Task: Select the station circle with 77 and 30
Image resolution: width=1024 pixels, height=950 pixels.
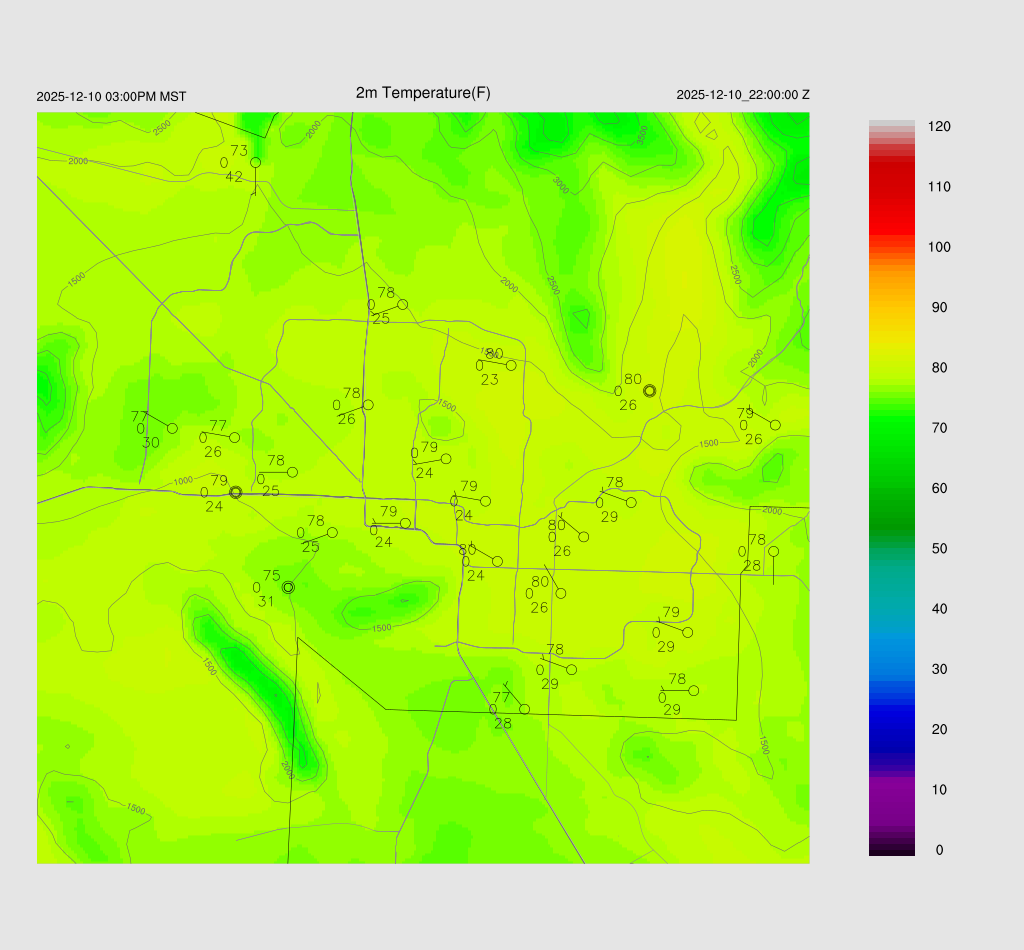Action: tap(172, 428)
